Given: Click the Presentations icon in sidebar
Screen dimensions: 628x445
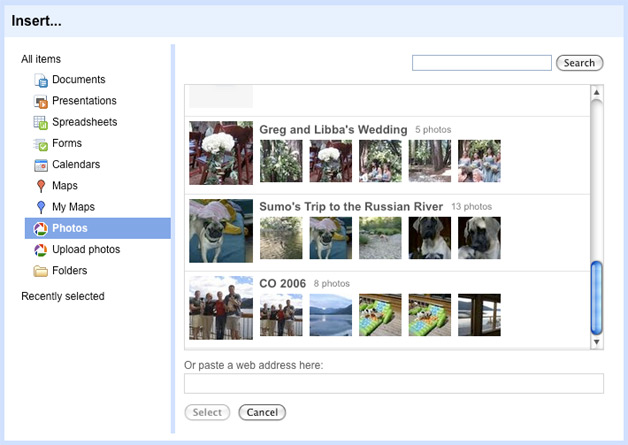Looking at the screenshot, I should [x=41, y=102].
